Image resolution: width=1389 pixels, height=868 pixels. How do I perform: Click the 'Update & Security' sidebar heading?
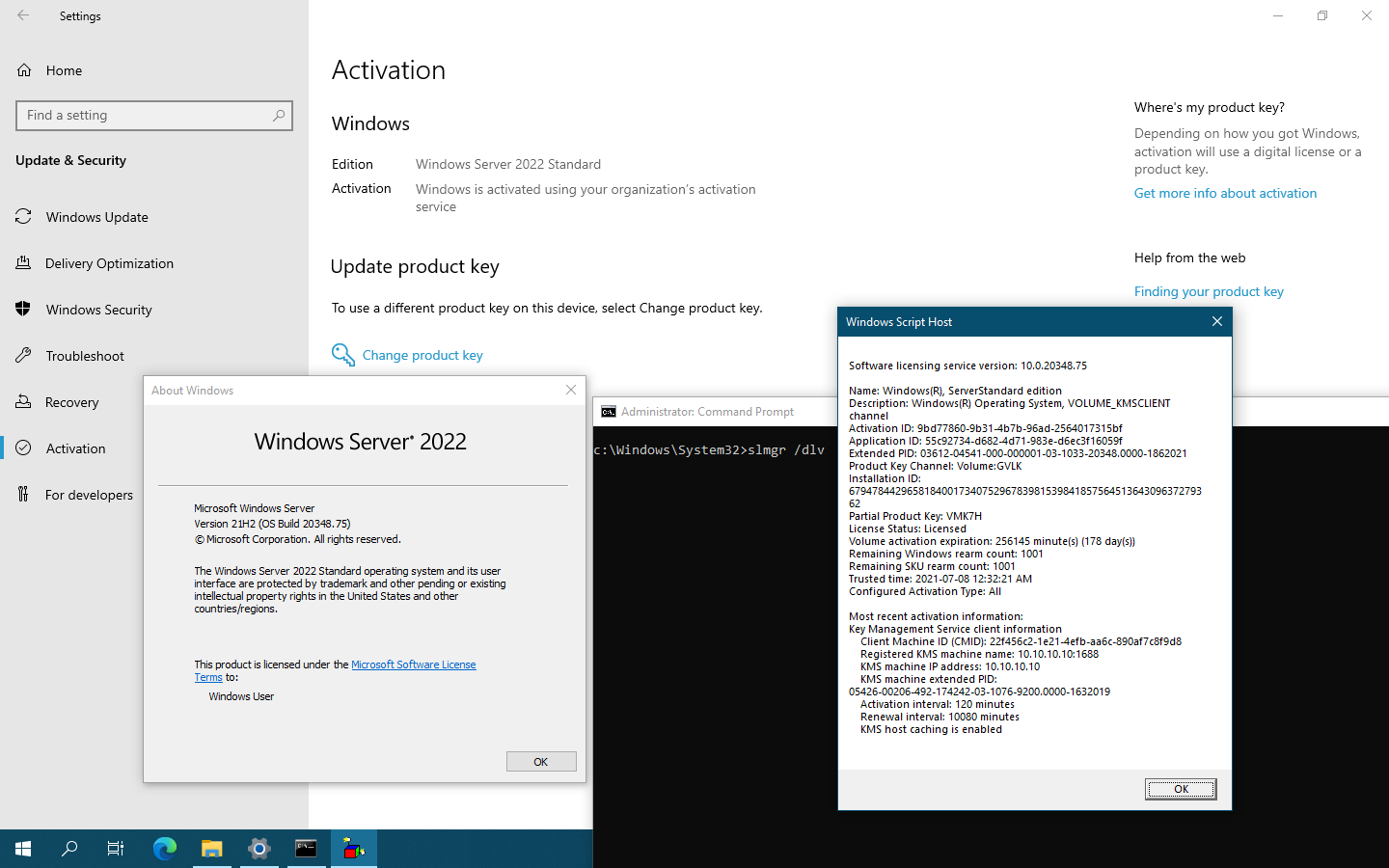(70, 160)
